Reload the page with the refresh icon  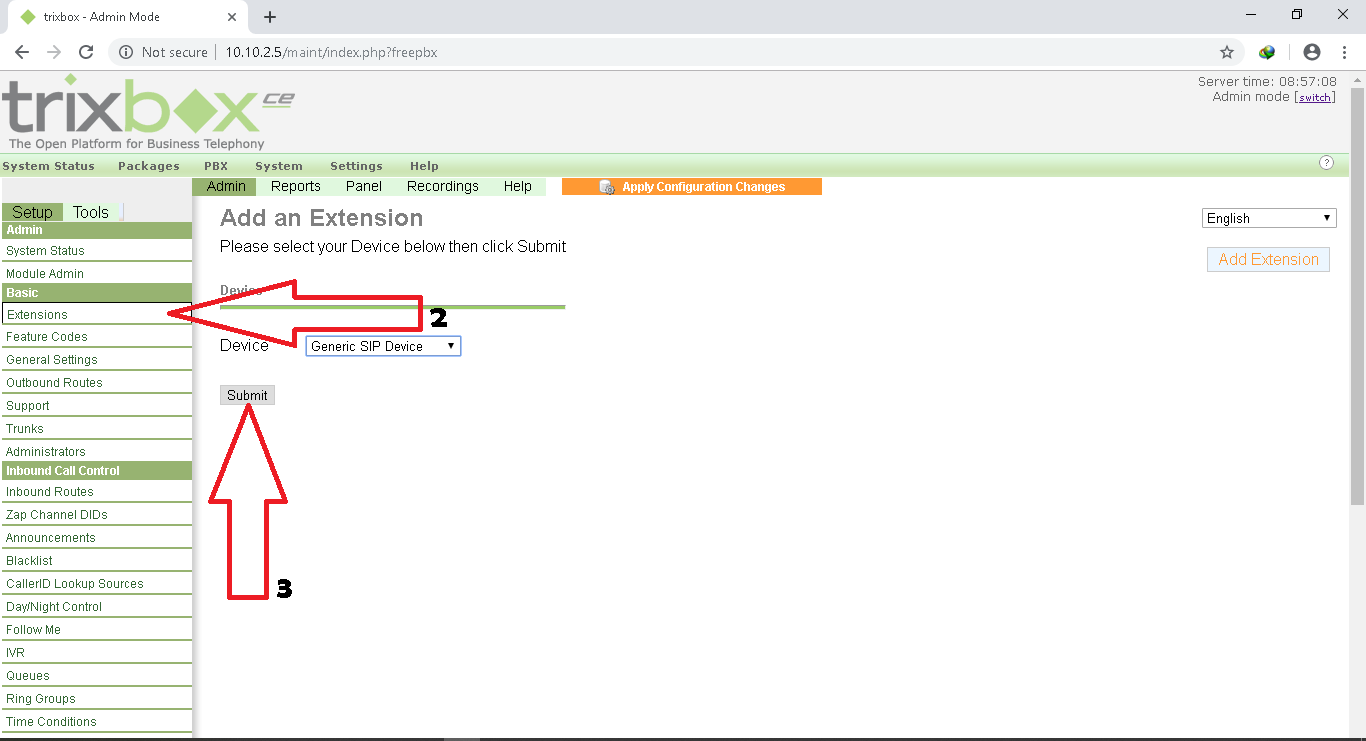pos(86,52)
